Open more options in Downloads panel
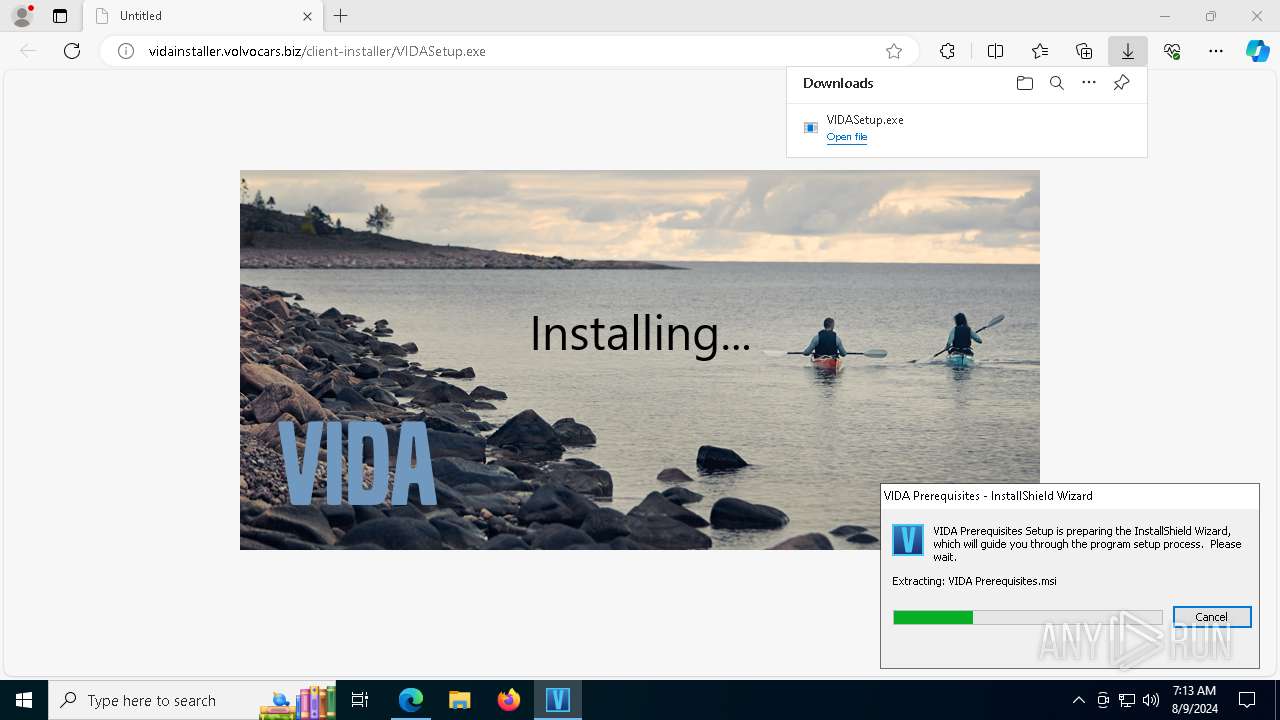 pos(1089,83)
